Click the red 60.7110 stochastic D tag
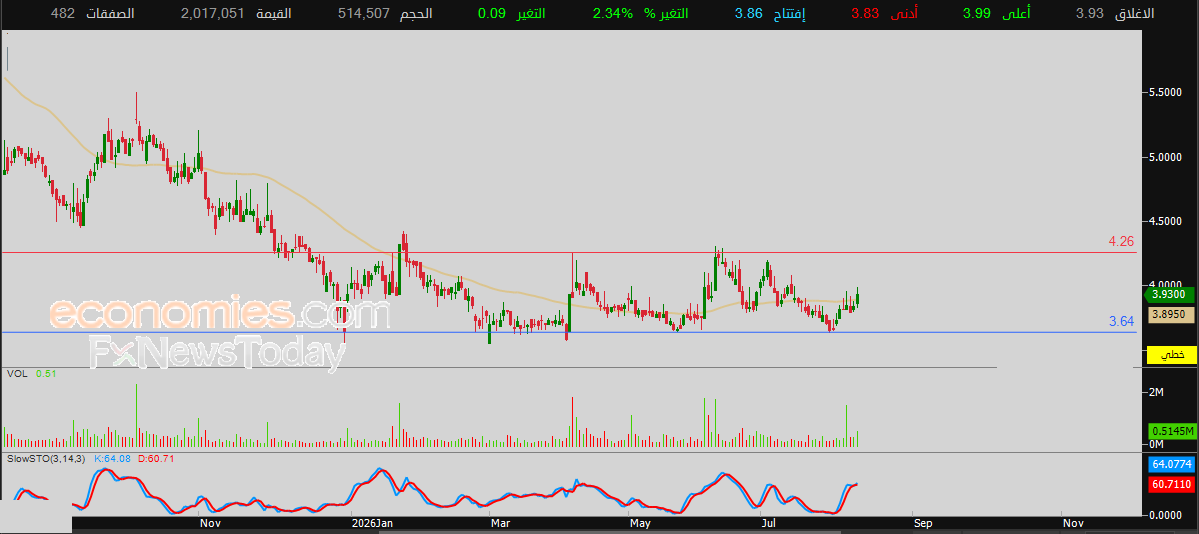 coord(1171,484)
